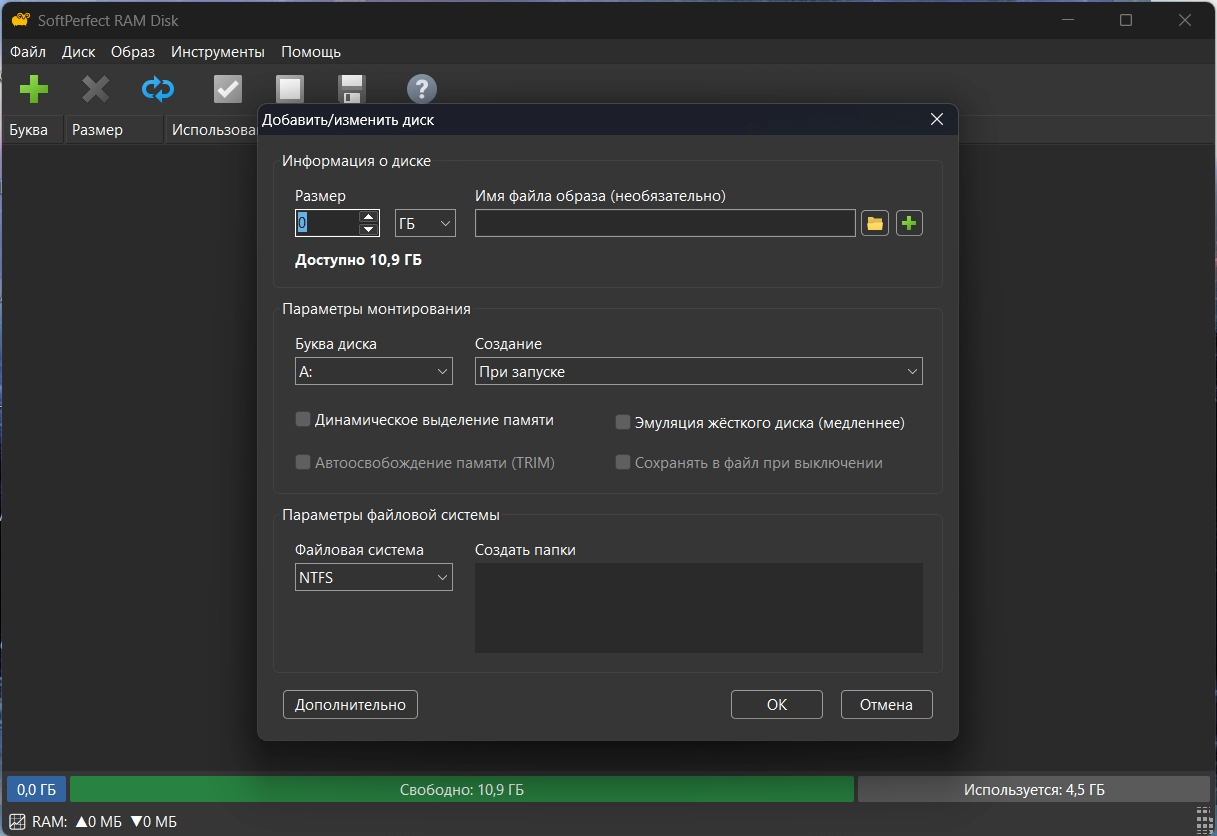Open the Инструменты menu
This screenshot has width=1217, height=836.
(x=218, y=52)
